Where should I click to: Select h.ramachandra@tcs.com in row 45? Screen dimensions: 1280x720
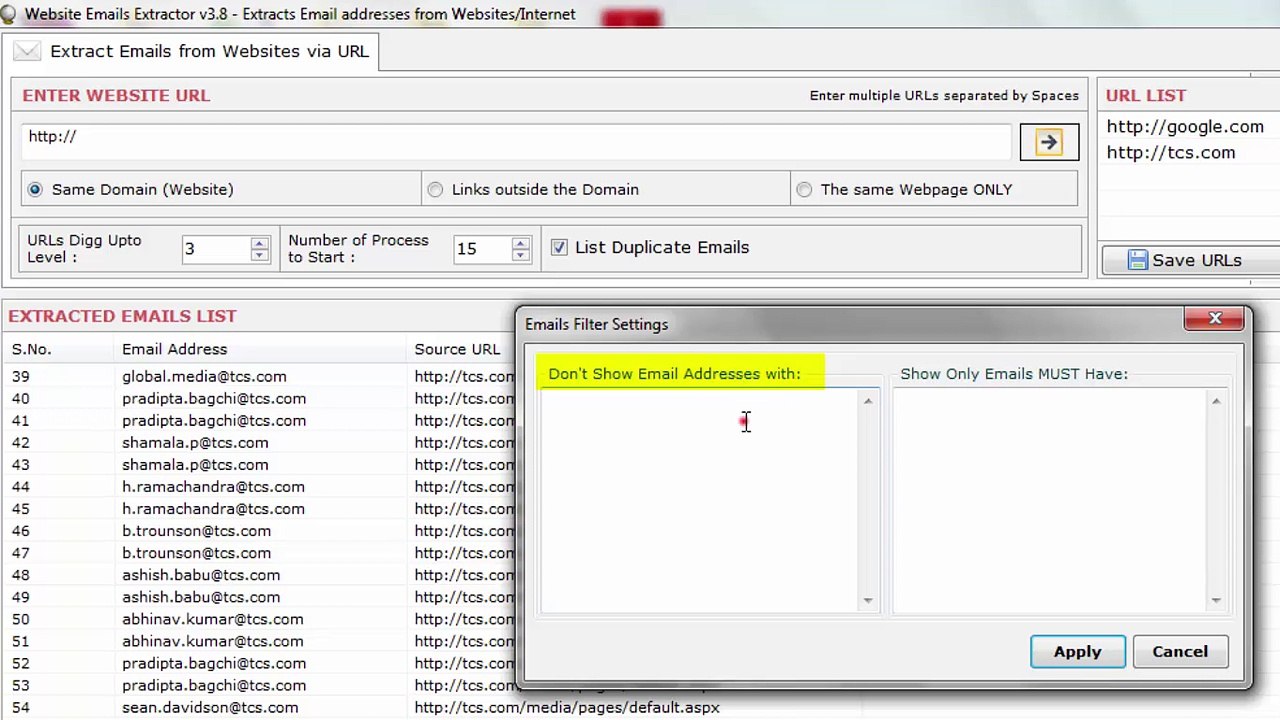[213, 508]
